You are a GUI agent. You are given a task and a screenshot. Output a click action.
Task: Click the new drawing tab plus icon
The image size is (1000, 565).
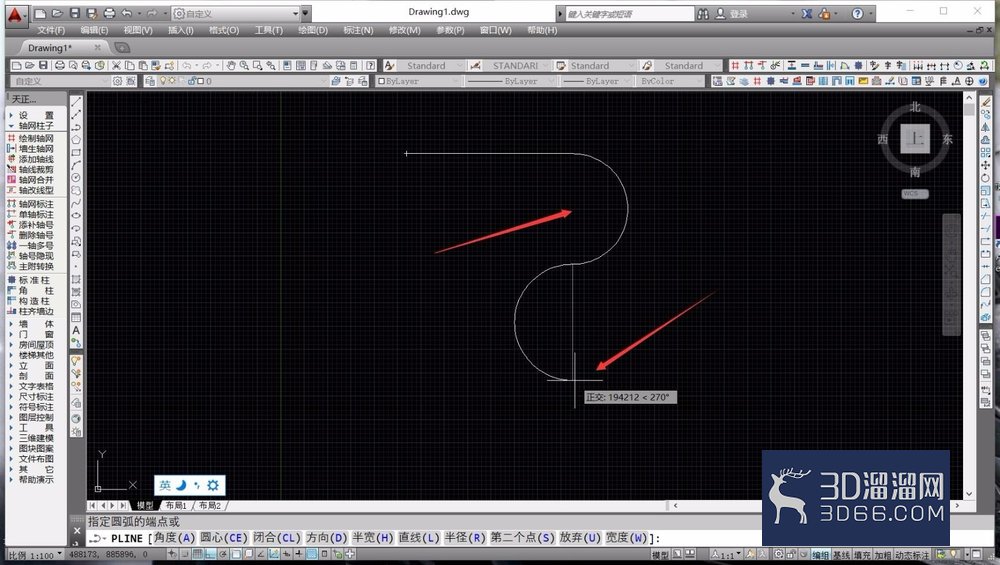point(122,48)
